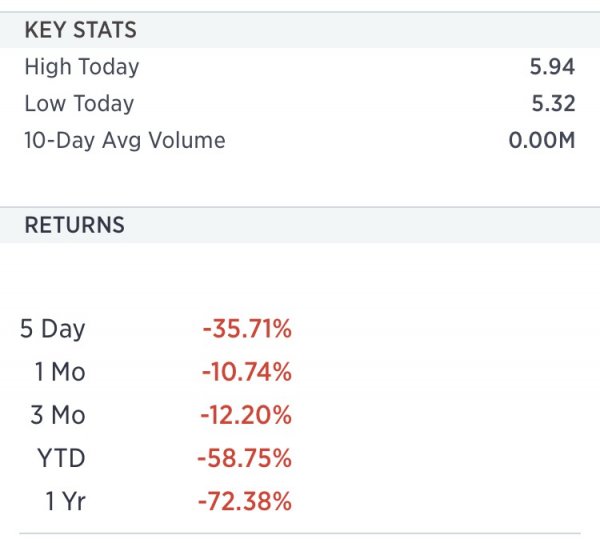Viewport: 600px width, 543px height.
Task: Click the RETURNS section header
Action: pos(74,225)
